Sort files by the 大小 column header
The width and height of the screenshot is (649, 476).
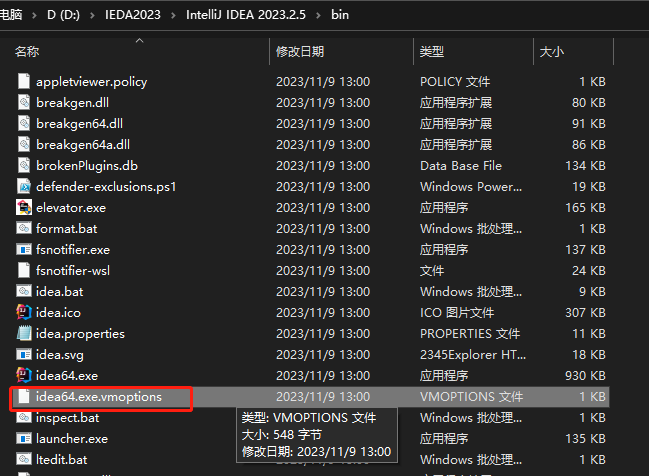point(552,52)
